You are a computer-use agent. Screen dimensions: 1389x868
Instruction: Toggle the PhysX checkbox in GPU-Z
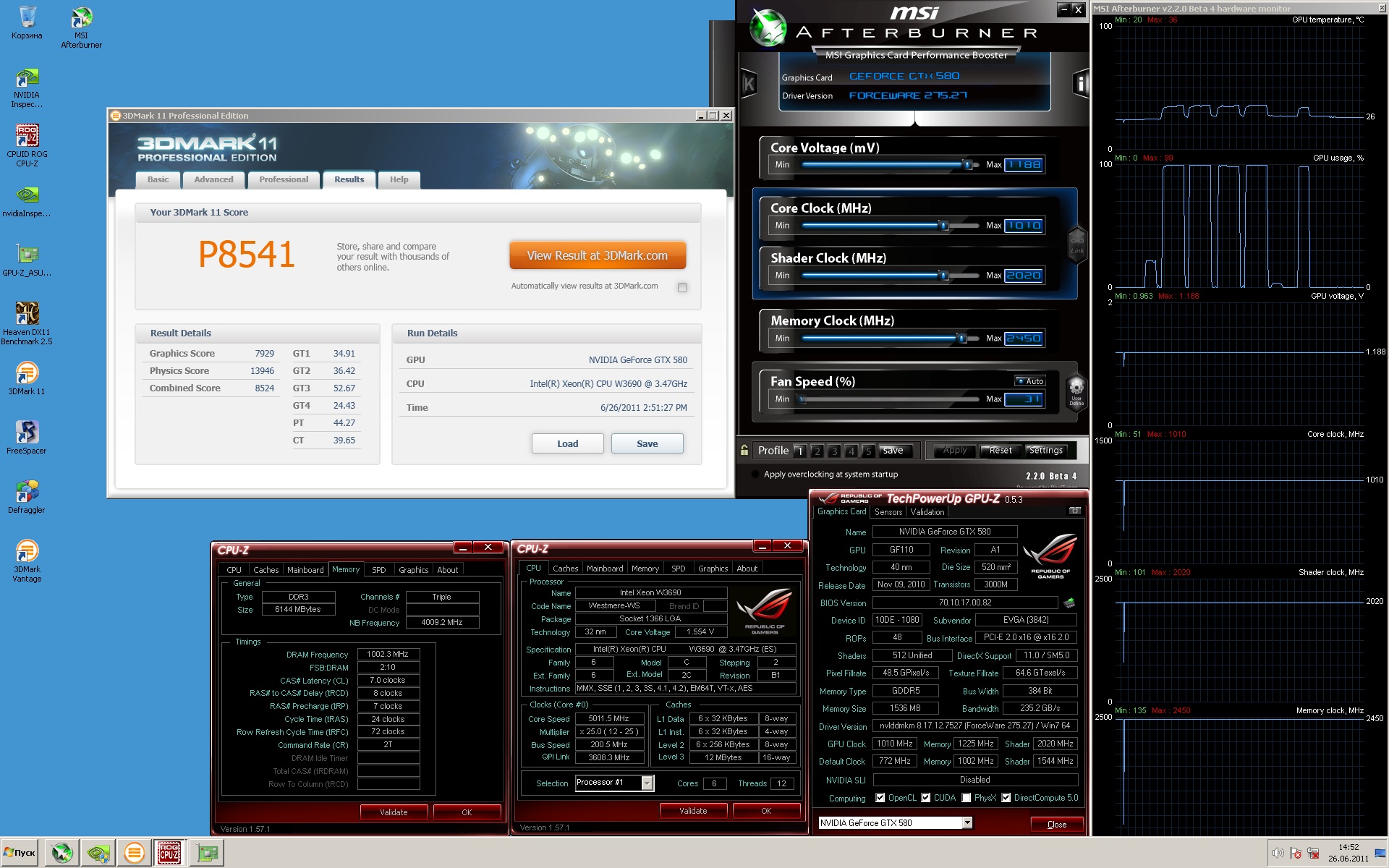966,798
